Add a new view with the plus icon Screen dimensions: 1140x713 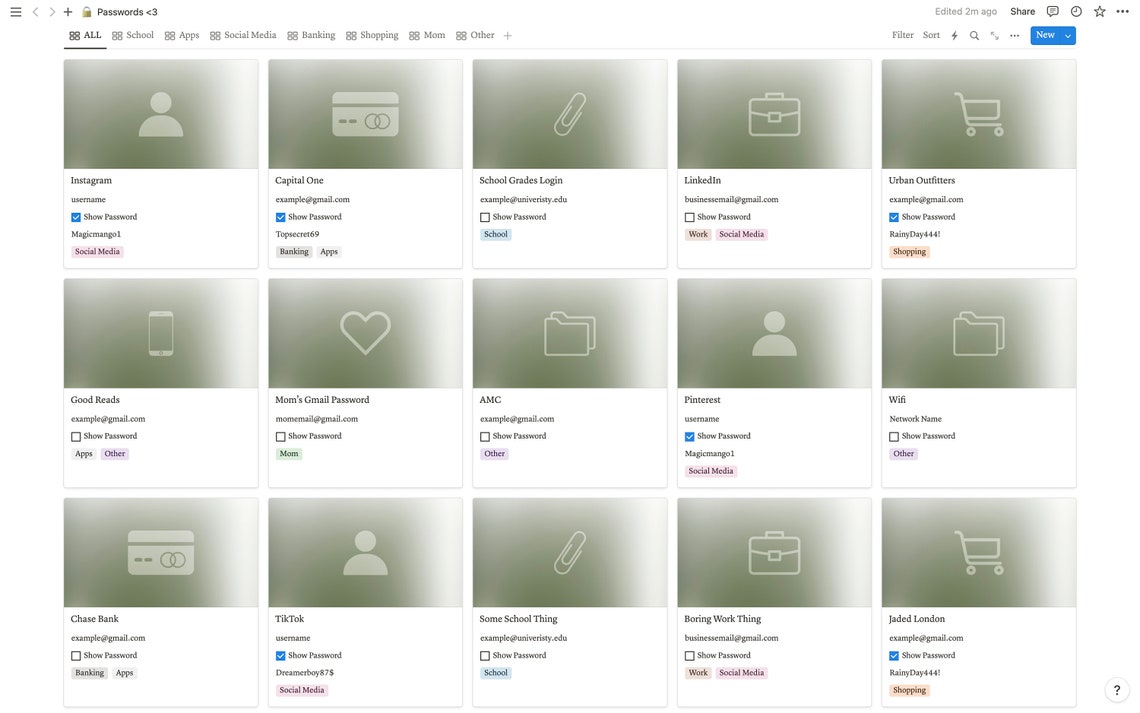click(508, 35)
